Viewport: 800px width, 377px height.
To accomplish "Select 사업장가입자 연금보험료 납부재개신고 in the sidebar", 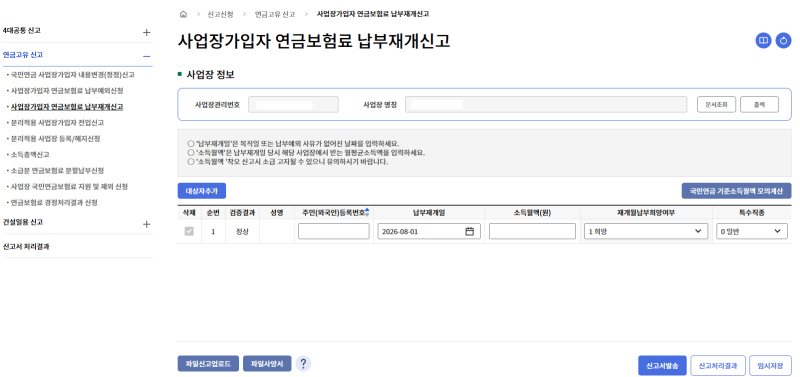I will click(67, 107).
